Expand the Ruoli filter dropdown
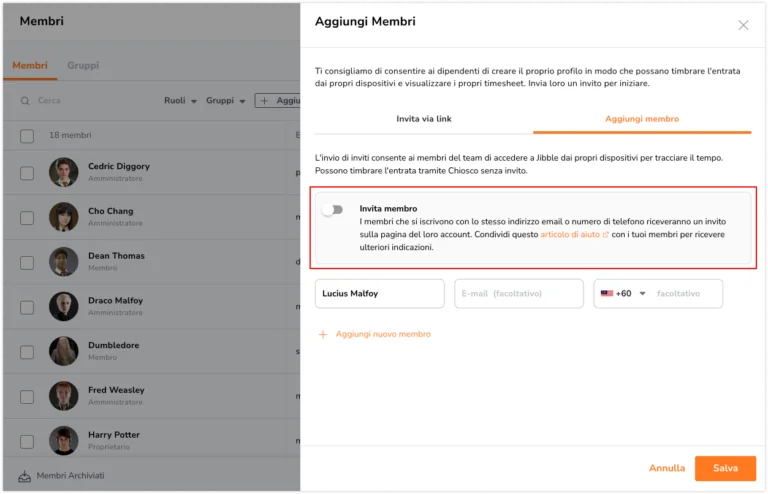This screenshot has width=768, height=494. click(180, 100)
